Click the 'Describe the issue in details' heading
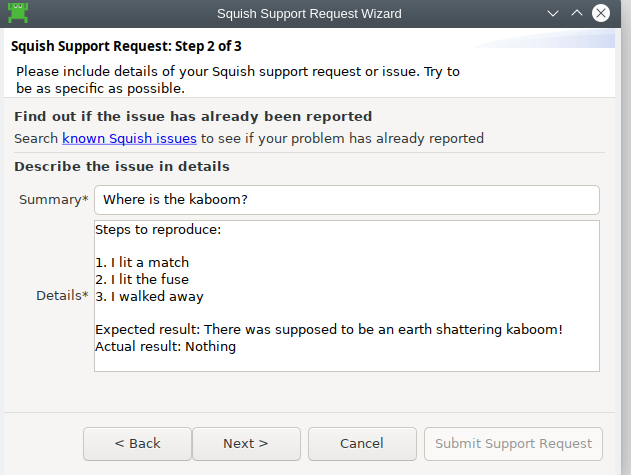Screen dimensions: 631x475 [x=122, y=167]
